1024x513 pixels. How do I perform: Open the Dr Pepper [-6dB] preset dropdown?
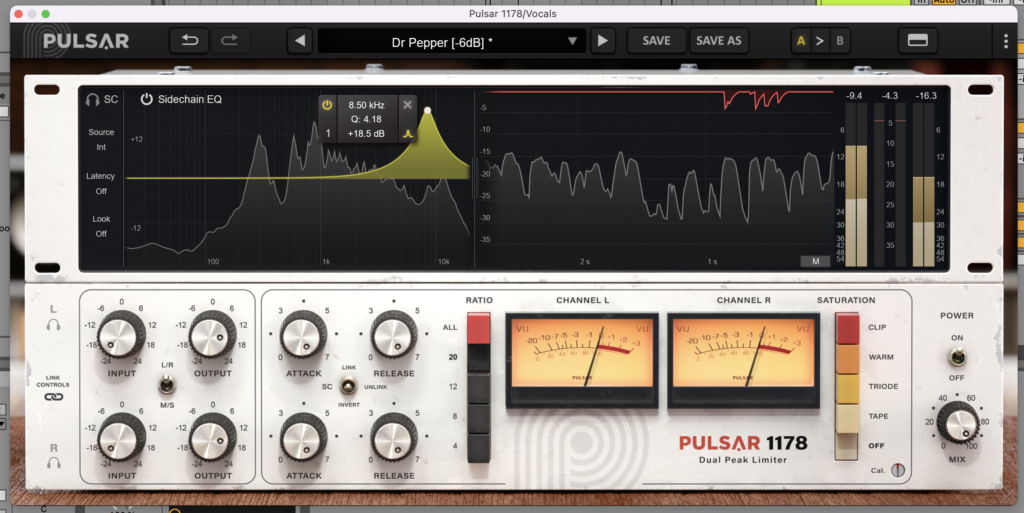point(452,41)
